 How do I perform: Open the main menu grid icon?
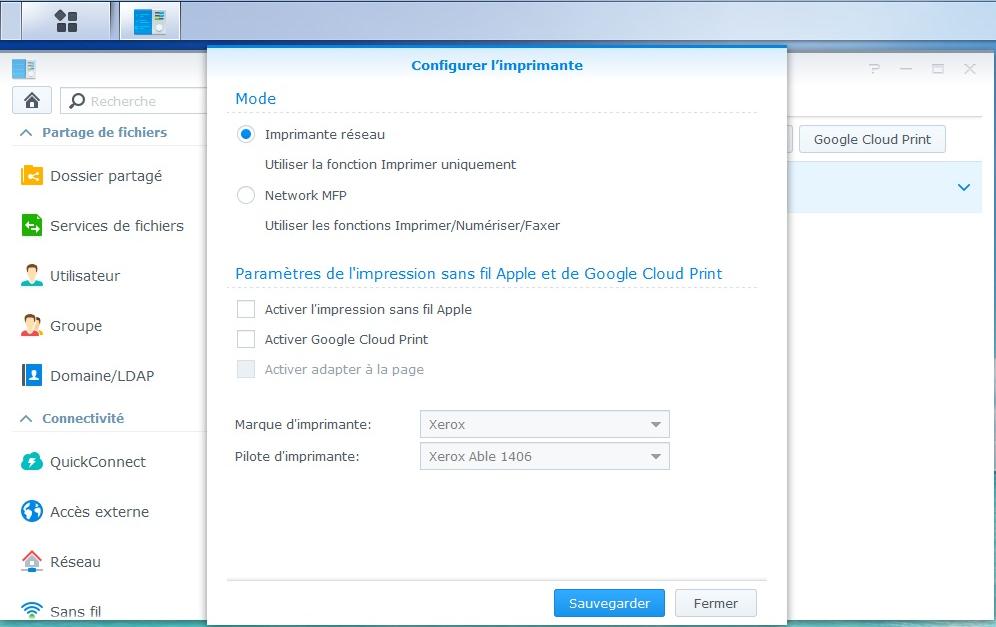click(66, 21)
